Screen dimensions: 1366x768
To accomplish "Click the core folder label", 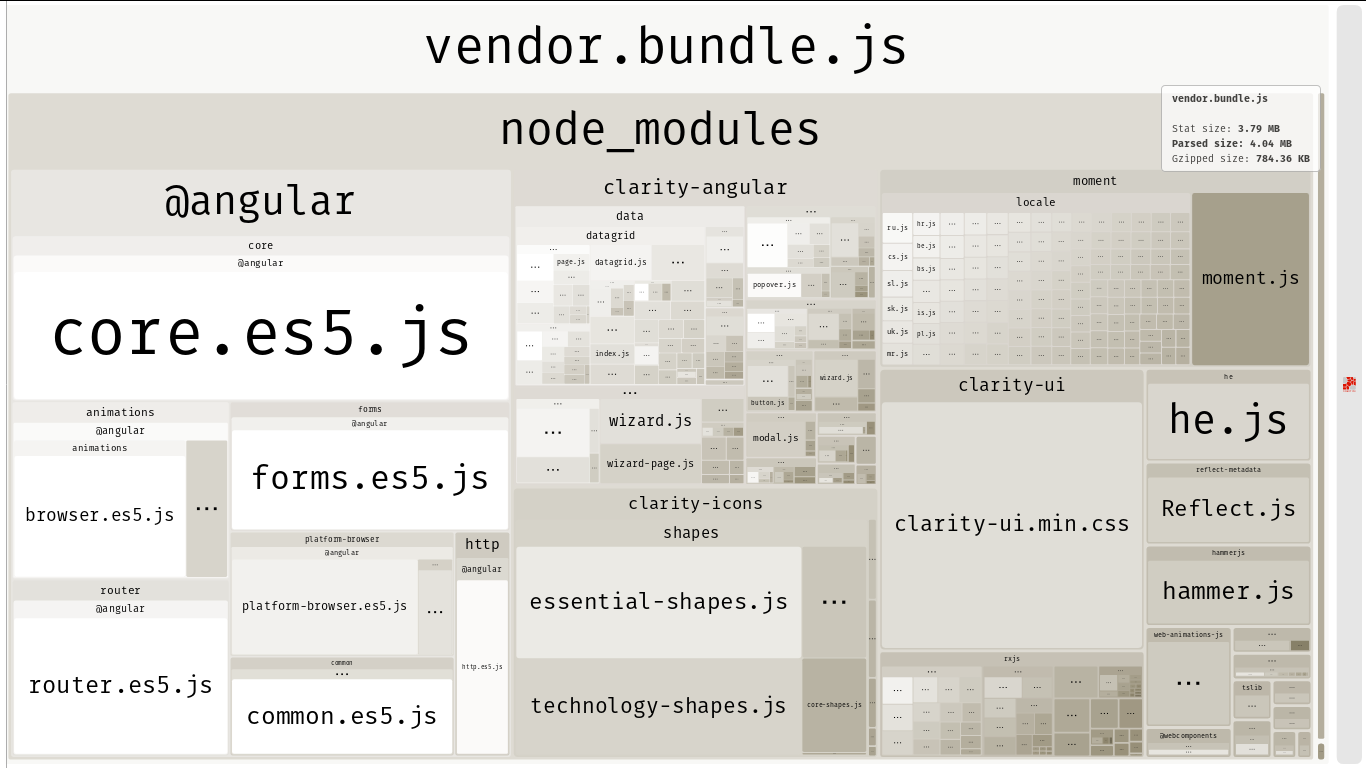I will click(260, 245).
